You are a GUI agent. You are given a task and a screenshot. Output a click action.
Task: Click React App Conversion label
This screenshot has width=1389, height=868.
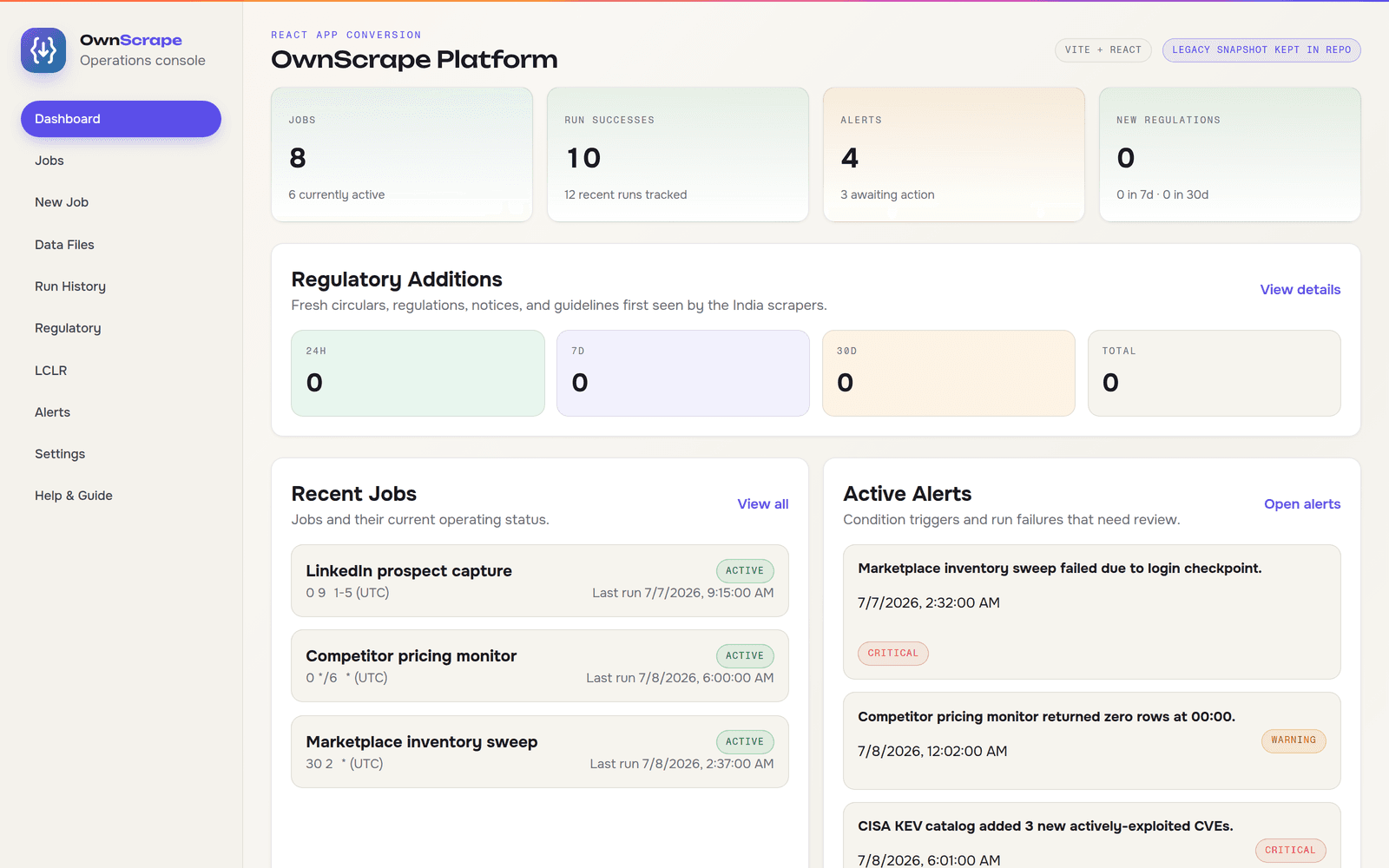[346, 36]
